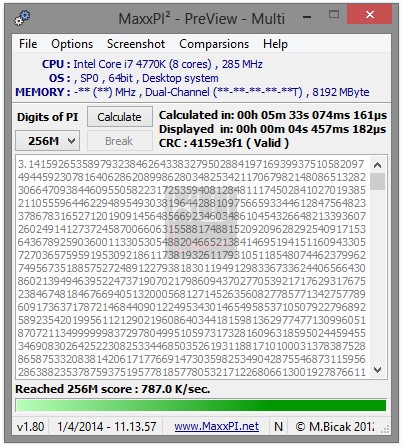The height and width of the screenshot is (447, 403).
Task: Click the scrollbar up arrow
Action: [x=377, y=165]
